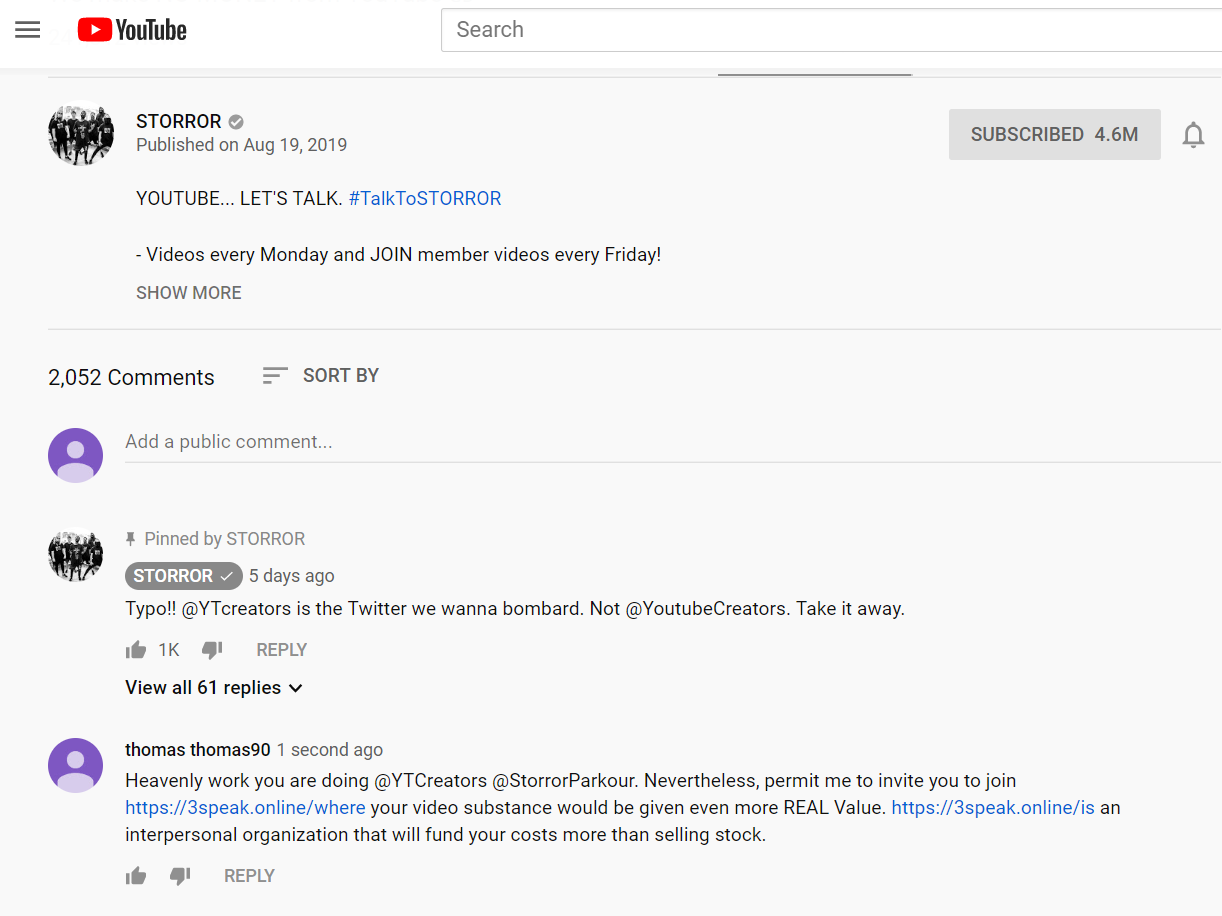Screen dimensions: 1222x916
Task: Open thomas thomas90 profile name
Action: click(x=198, y=750)
